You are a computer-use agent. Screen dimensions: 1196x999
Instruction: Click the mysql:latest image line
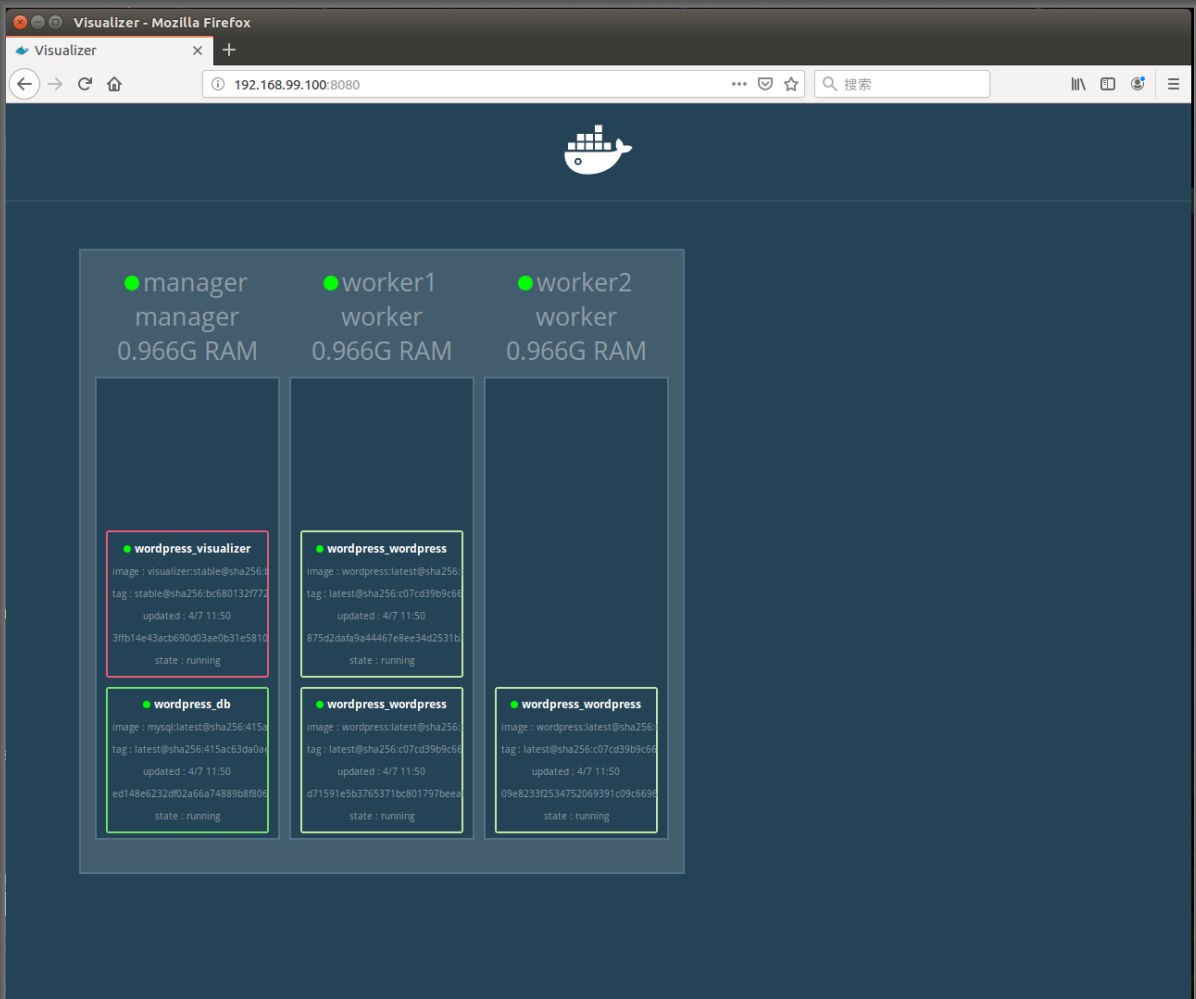(x=190, y=727)
